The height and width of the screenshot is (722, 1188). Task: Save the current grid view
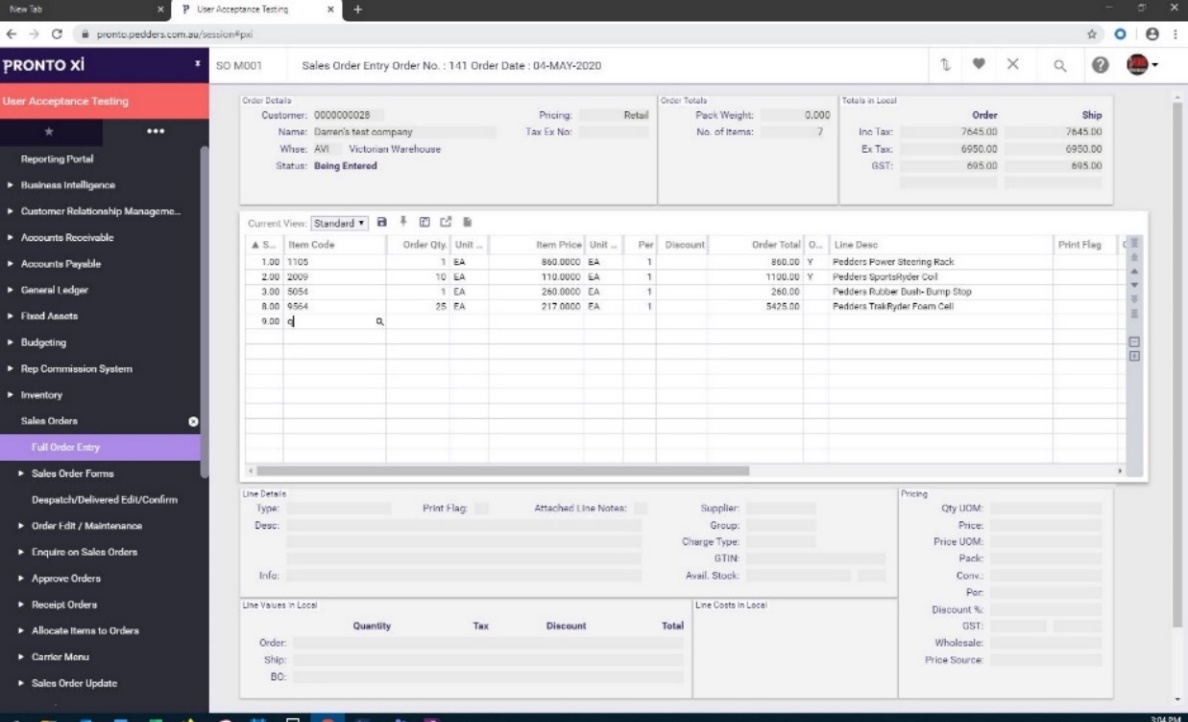click(x=382, y=222)
